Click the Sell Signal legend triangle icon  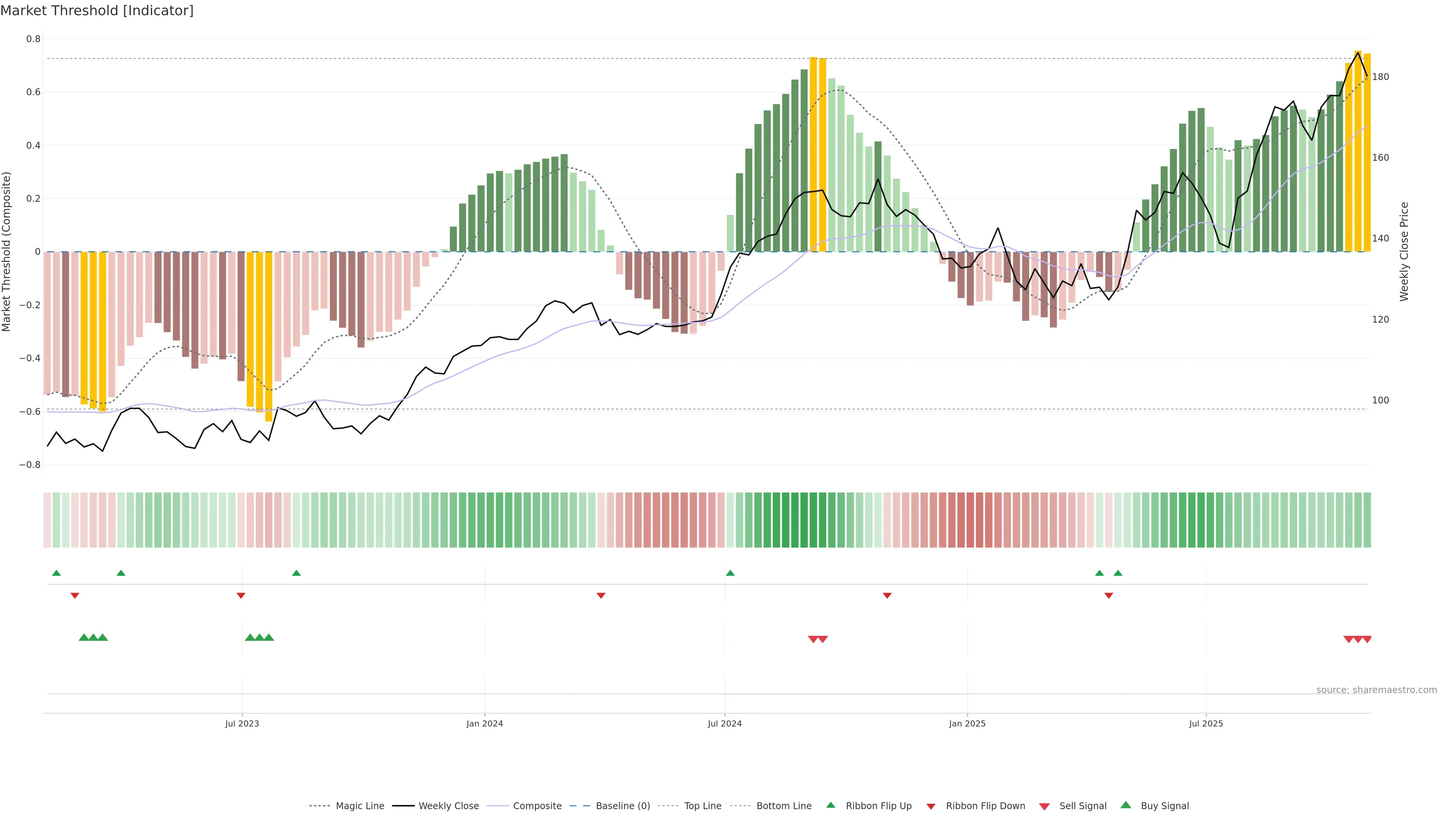pyautogui.click(x=1045, y=806)
